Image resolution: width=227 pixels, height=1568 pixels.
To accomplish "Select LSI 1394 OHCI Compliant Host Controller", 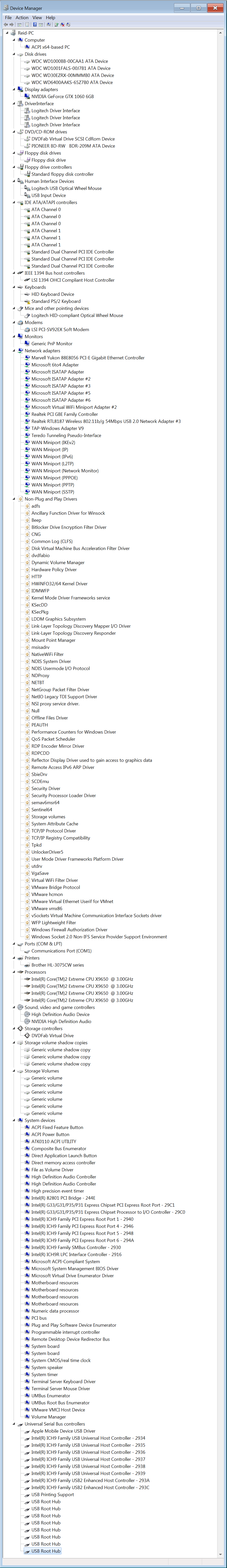I will tap(73, 280).
